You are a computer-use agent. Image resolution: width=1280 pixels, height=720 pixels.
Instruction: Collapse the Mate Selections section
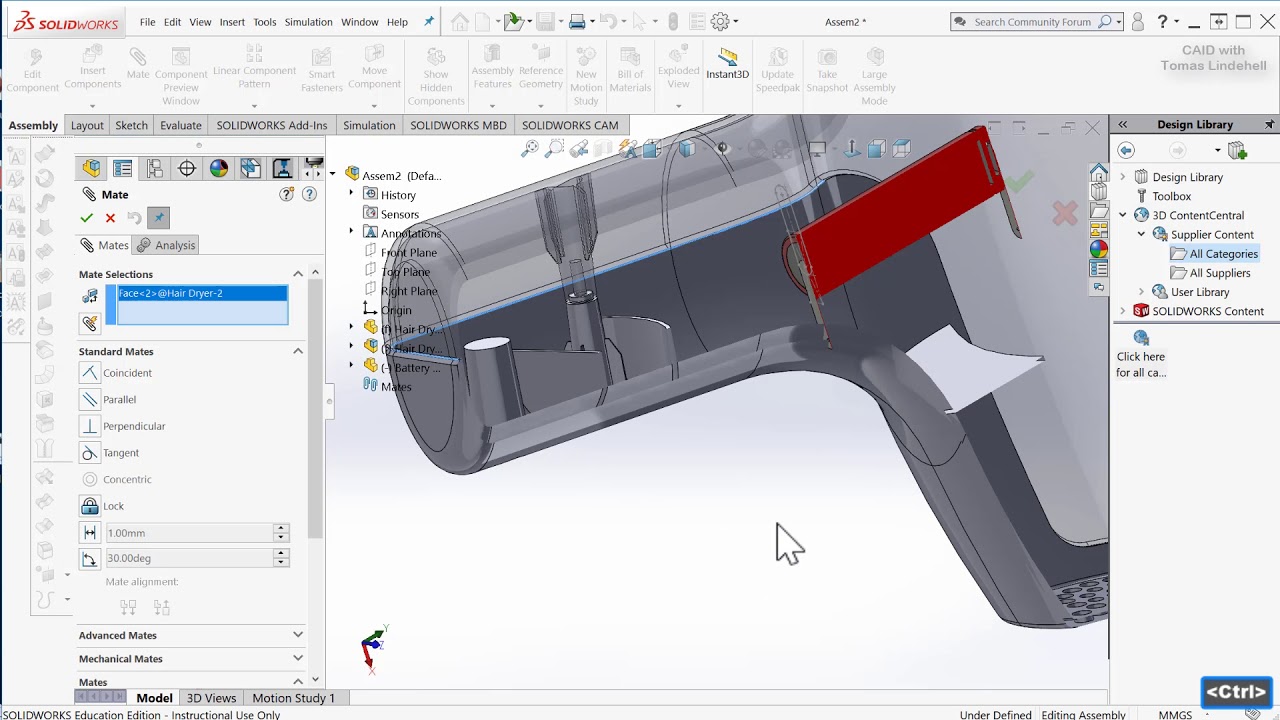pos(298,274)
